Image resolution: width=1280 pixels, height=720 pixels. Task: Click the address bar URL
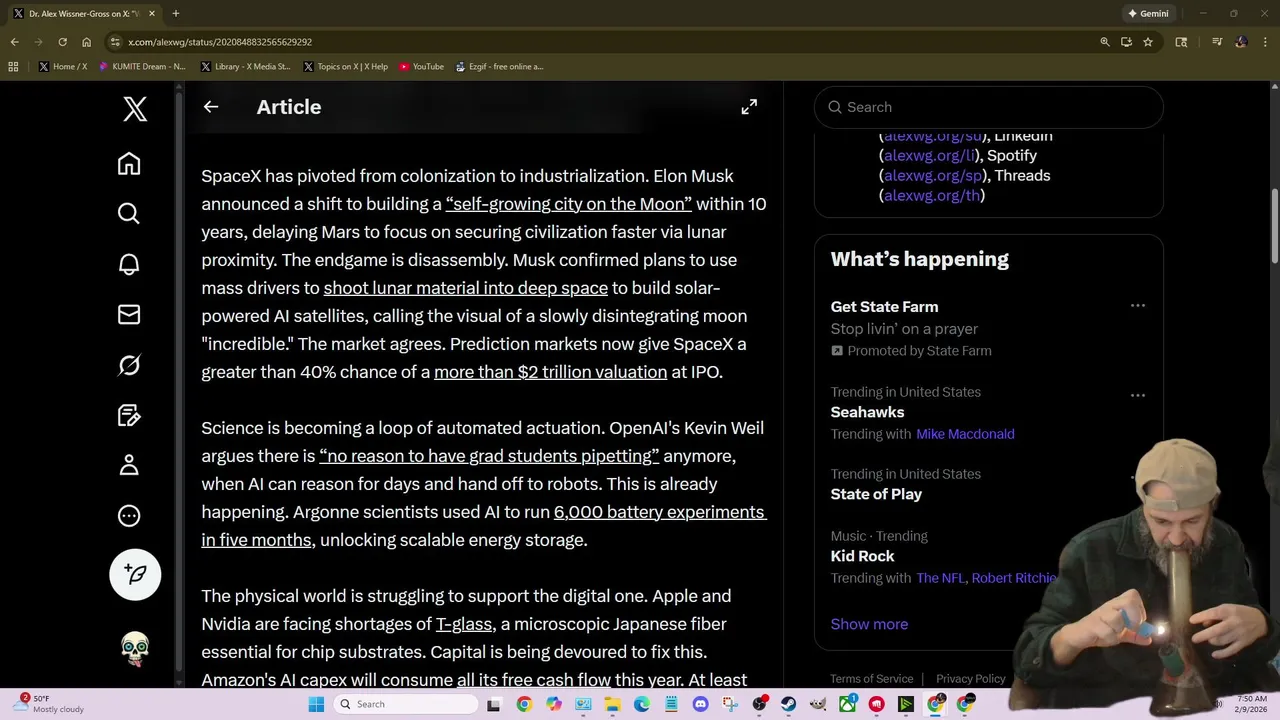[220, 42]
